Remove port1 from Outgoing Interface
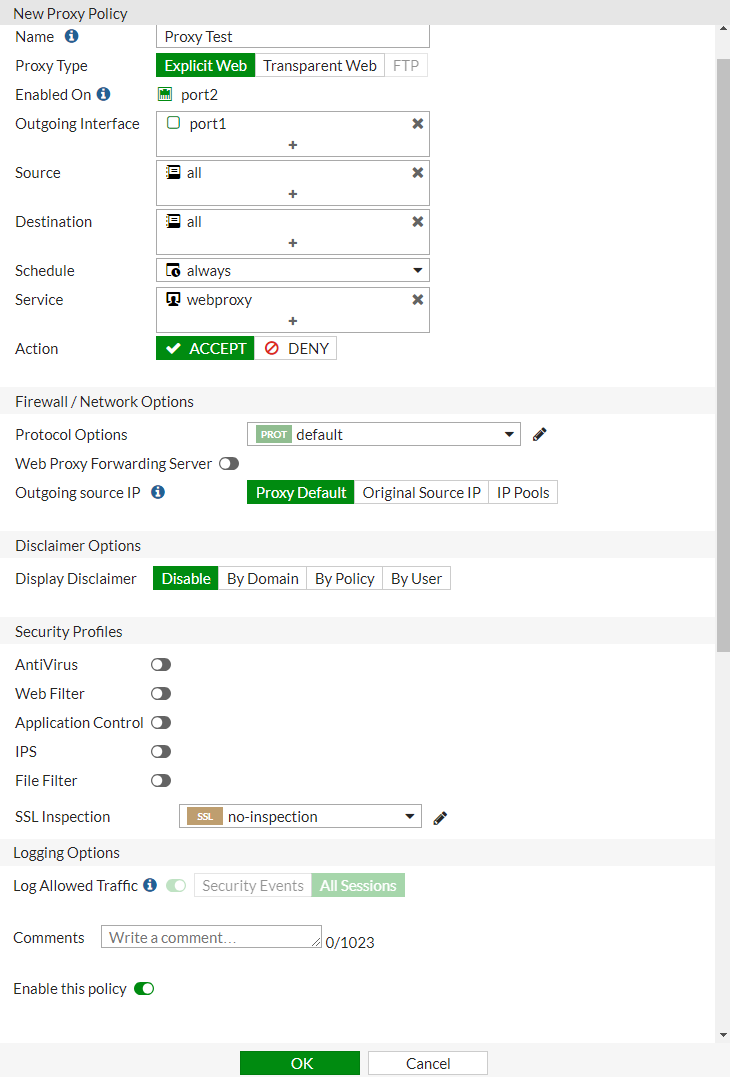The image size is (730, 1077). pyautogui.click(x=417, y=123)
